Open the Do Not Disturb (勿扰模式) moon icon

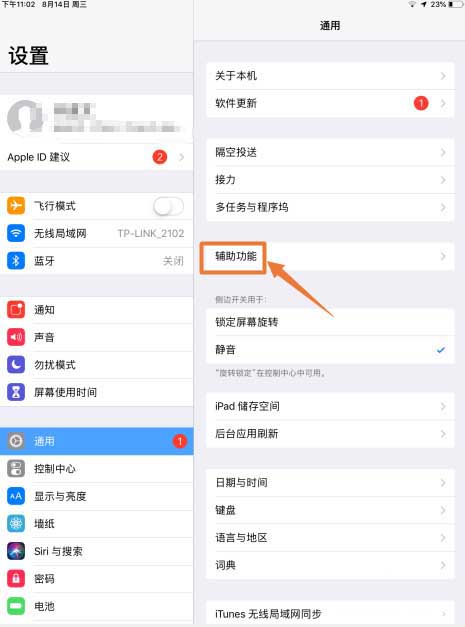pyautogui.click(x=16, y=365)
